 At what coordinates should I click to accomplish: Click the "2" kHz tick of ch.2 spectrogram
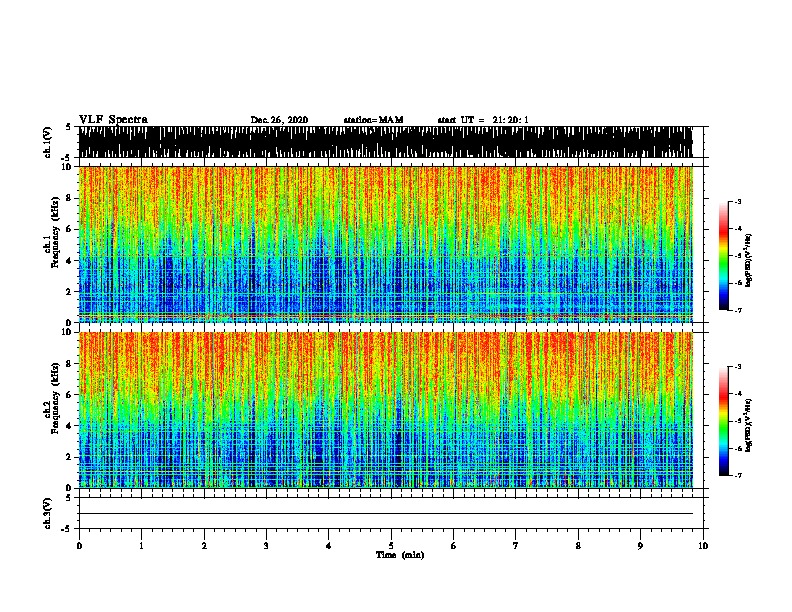(x=69, y=457)
